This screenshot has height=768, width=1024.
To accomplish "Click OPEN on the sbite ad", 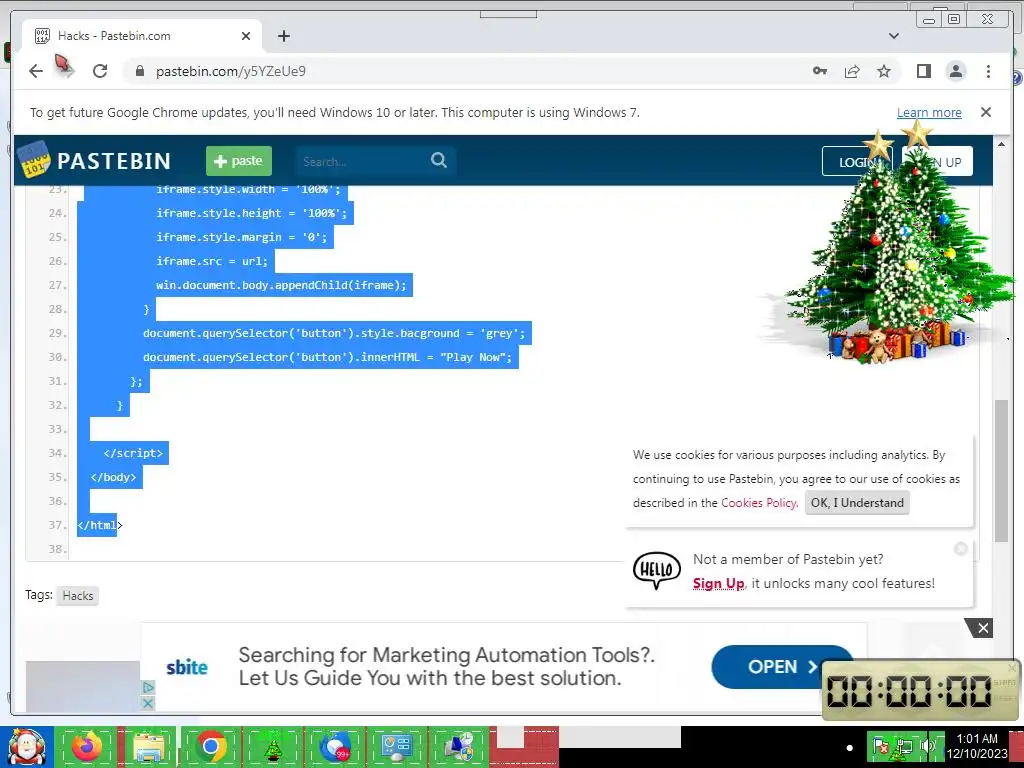I will tap(781, 667).
